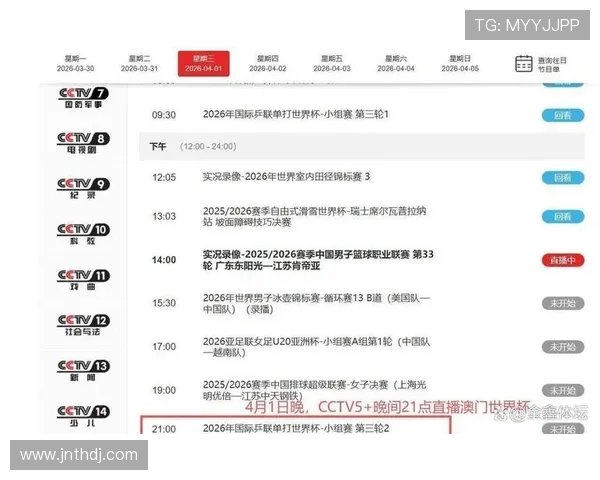Open 14:00 中国男子篮球职业联赛 第33轮 entry
This screenshot has height=480, width=600.
click(x=318, y=260)
